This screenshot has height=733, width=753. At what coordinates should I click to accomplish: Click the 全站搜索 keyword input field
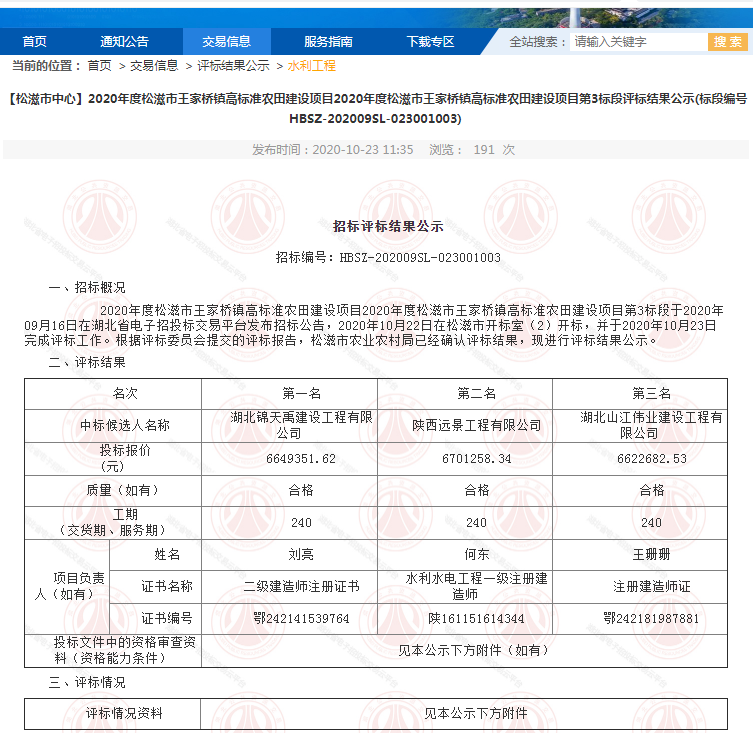pyautogui.click(x=636, y=42)
